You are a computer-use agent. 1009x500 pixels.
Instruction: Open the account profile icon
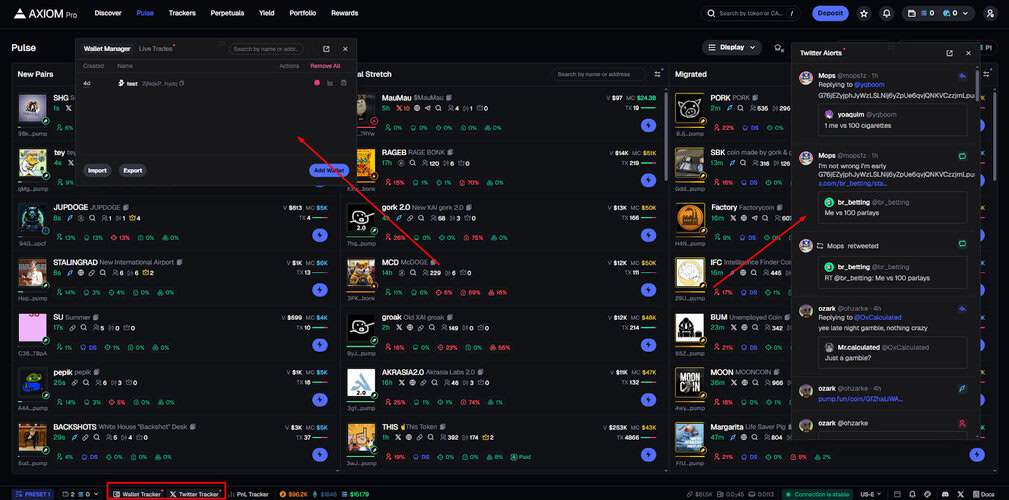tap(990, 13)
